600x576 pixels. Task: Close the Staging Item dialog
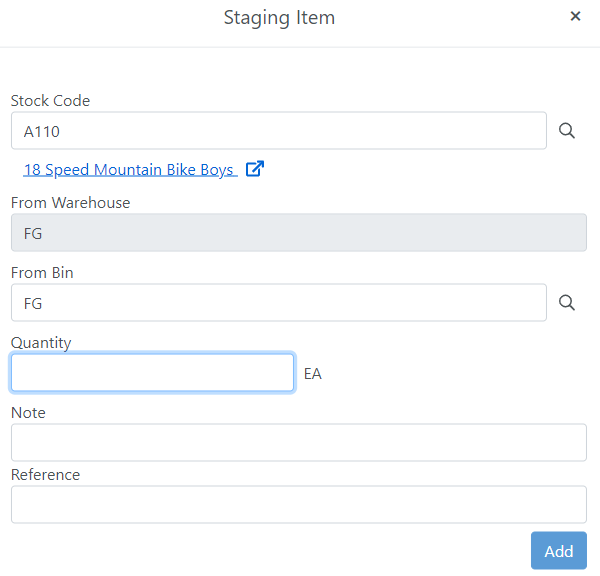(x=575, y=16)
